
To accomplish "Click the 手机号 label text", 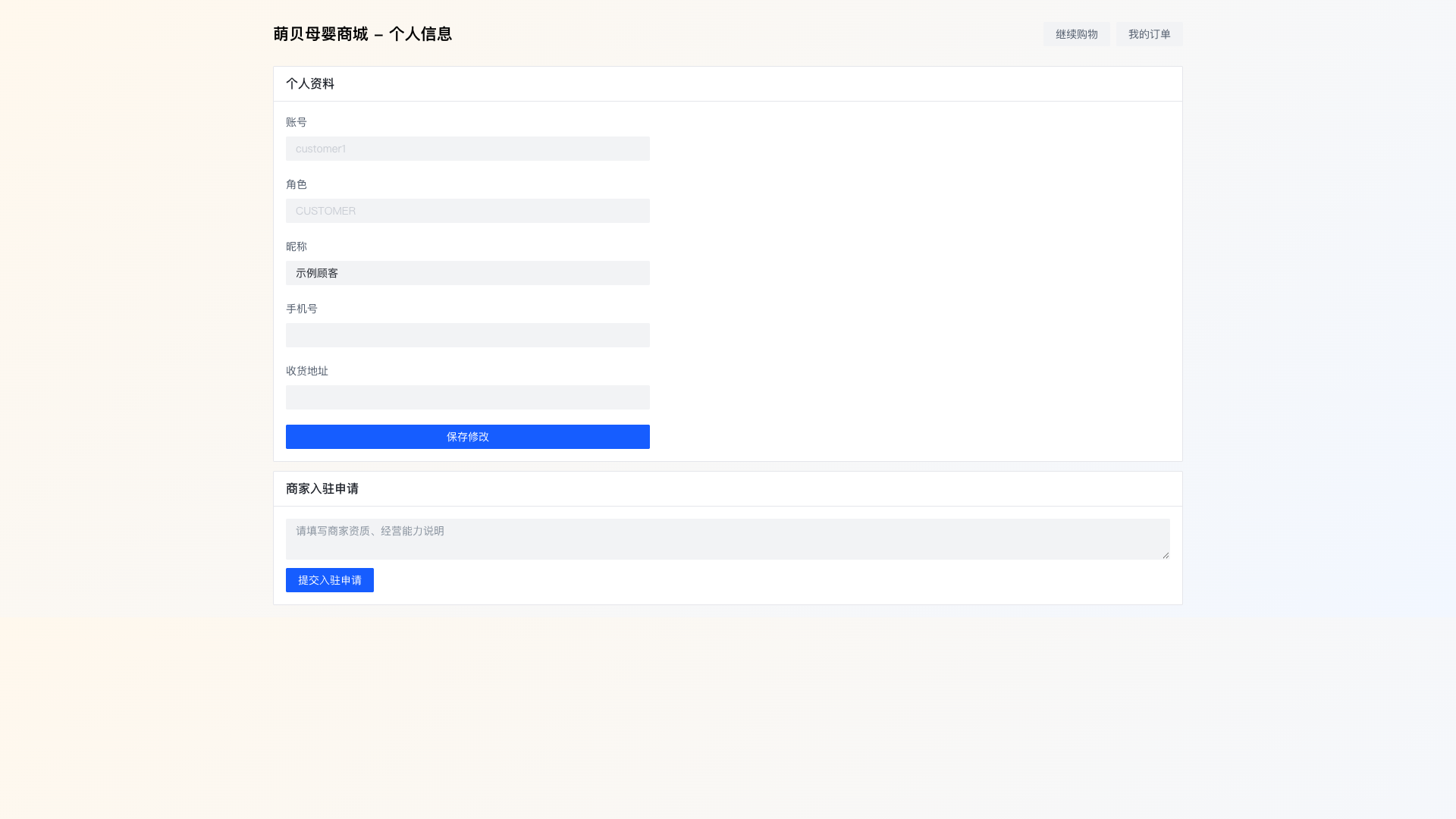I will pyautogui.click(x=302, y=309).
